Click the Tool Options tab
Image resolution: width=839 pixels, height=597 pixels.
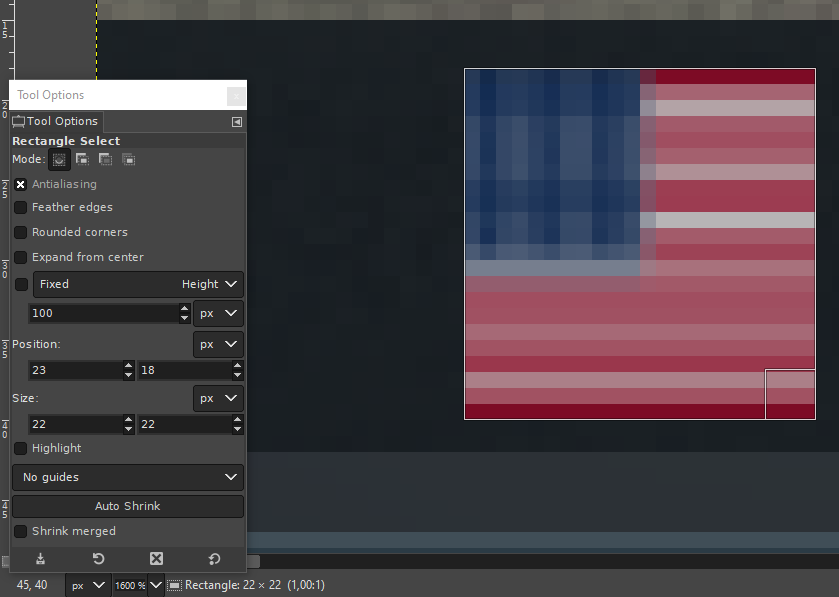56,121
